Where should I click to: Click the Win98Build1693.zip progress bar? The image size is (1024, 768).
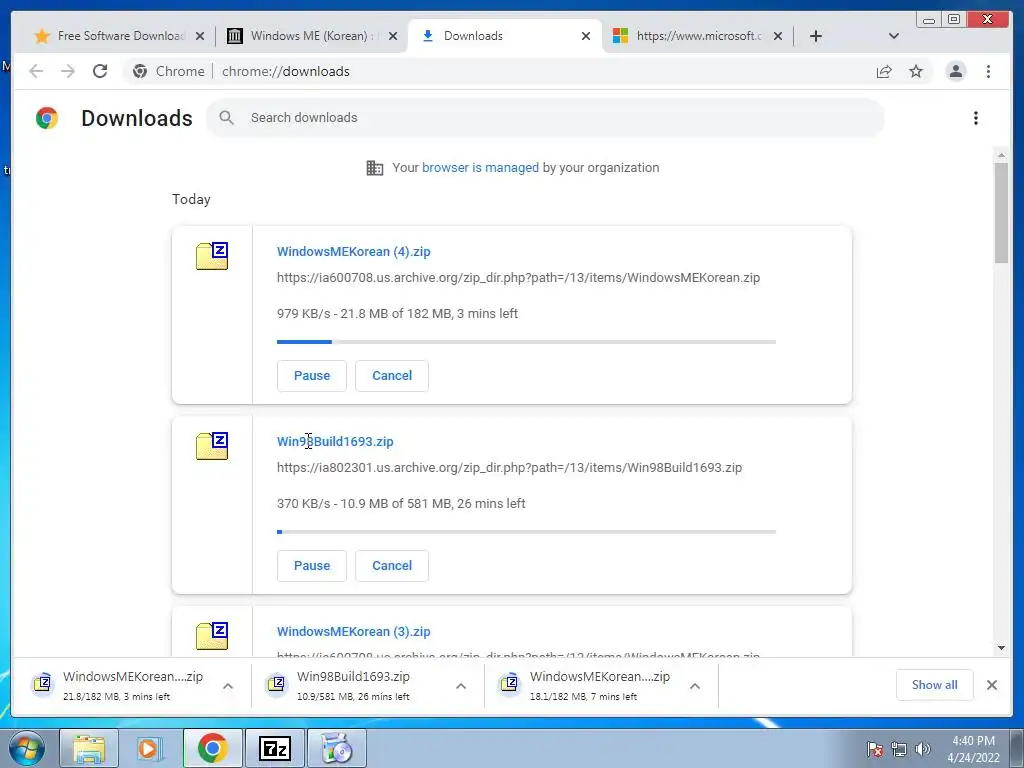pyautogui.click(x=526, y=532)
